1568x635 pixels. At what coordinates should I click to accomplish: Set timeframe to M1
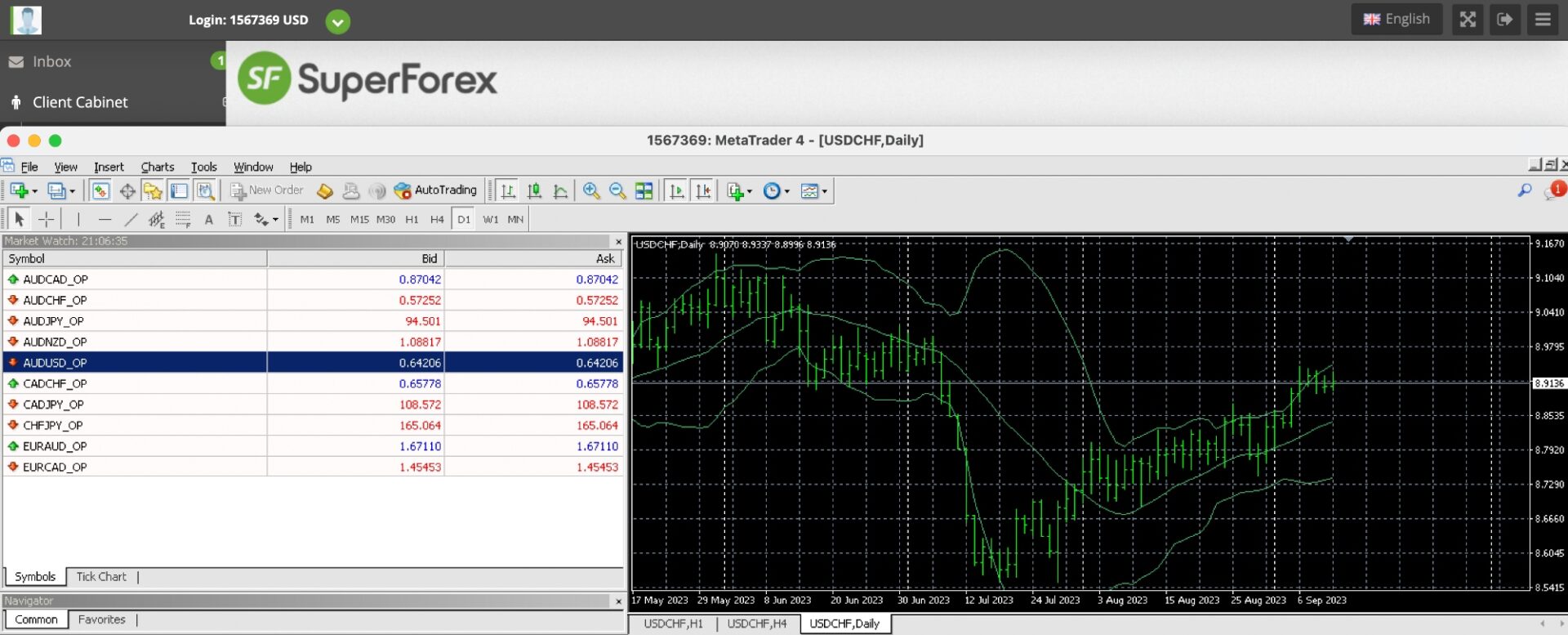pyautogui.click(x=307, y=219)
